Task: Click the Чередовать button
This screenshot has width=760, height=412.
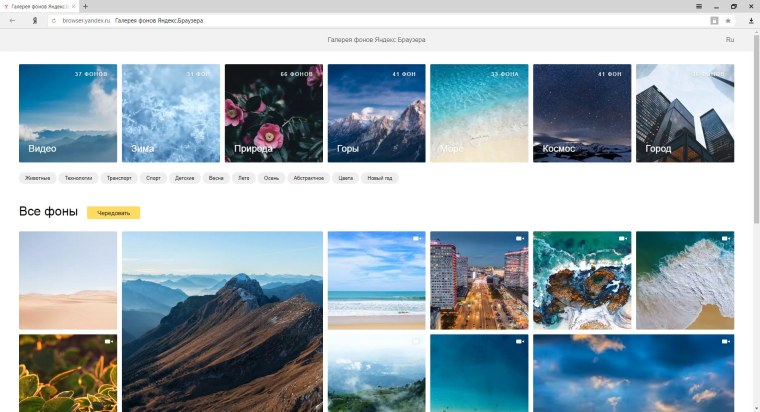Action: [113, 212]
